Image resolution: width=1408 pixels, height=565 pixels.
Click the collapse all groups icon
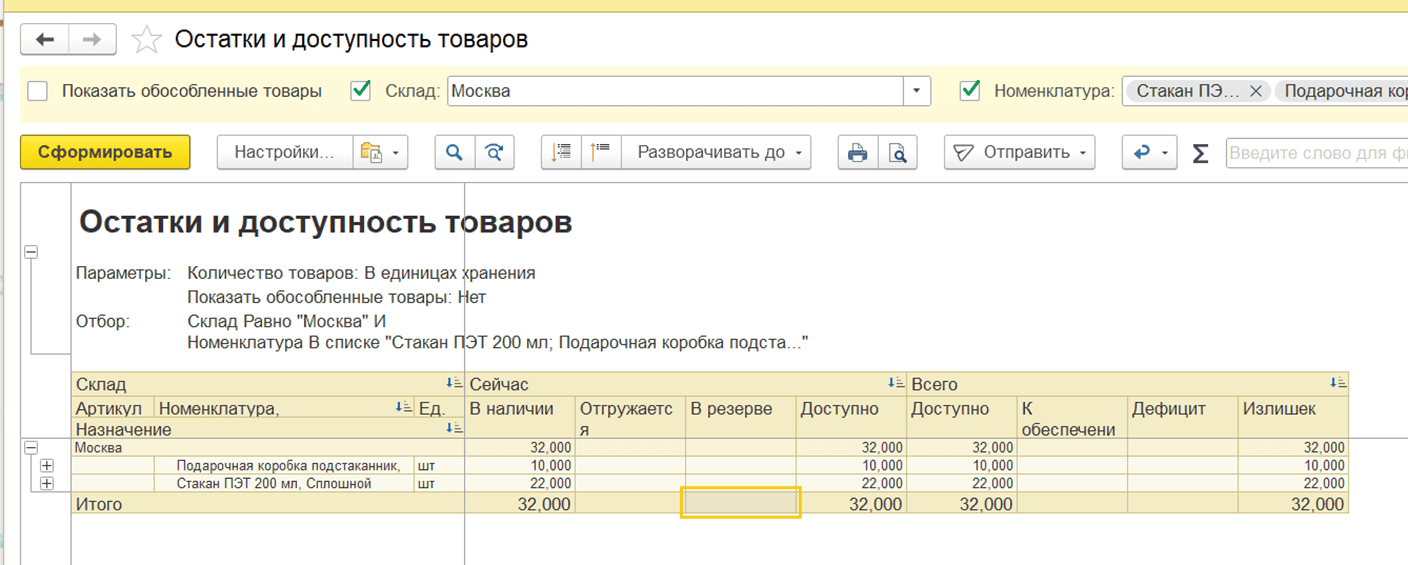point(600,153)
